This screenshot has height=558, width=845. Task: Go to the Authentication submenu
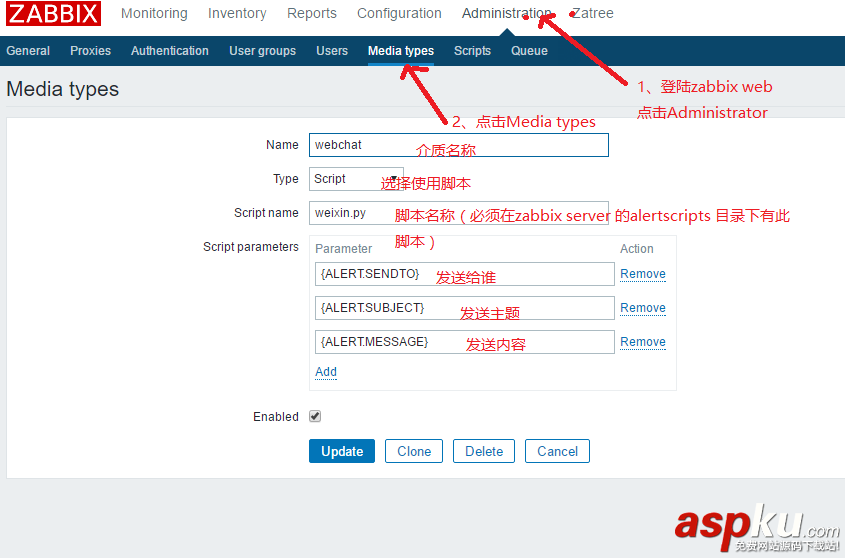[170, 51]
